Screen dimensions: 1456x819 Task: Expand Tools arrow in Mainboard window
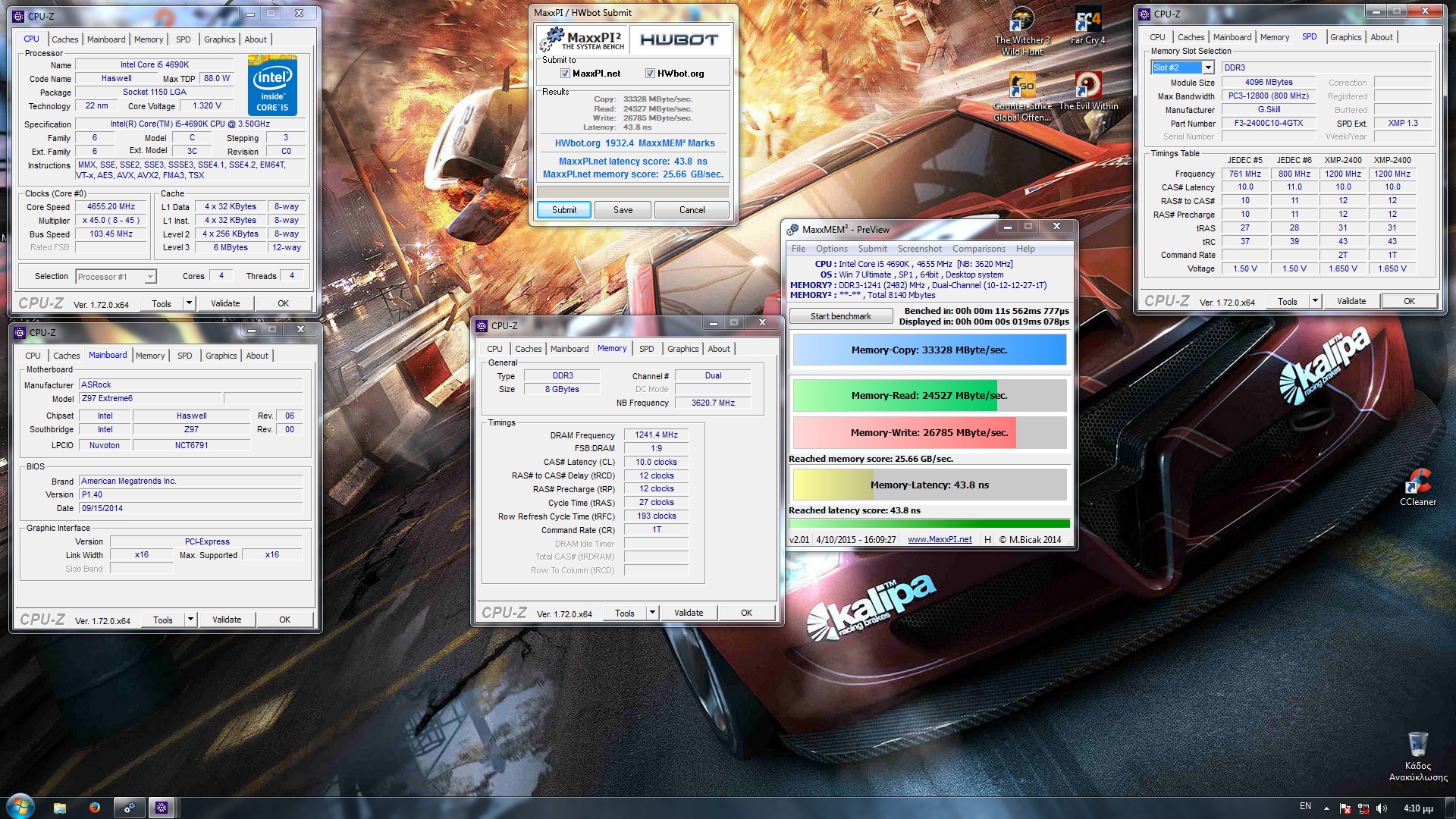190,620
